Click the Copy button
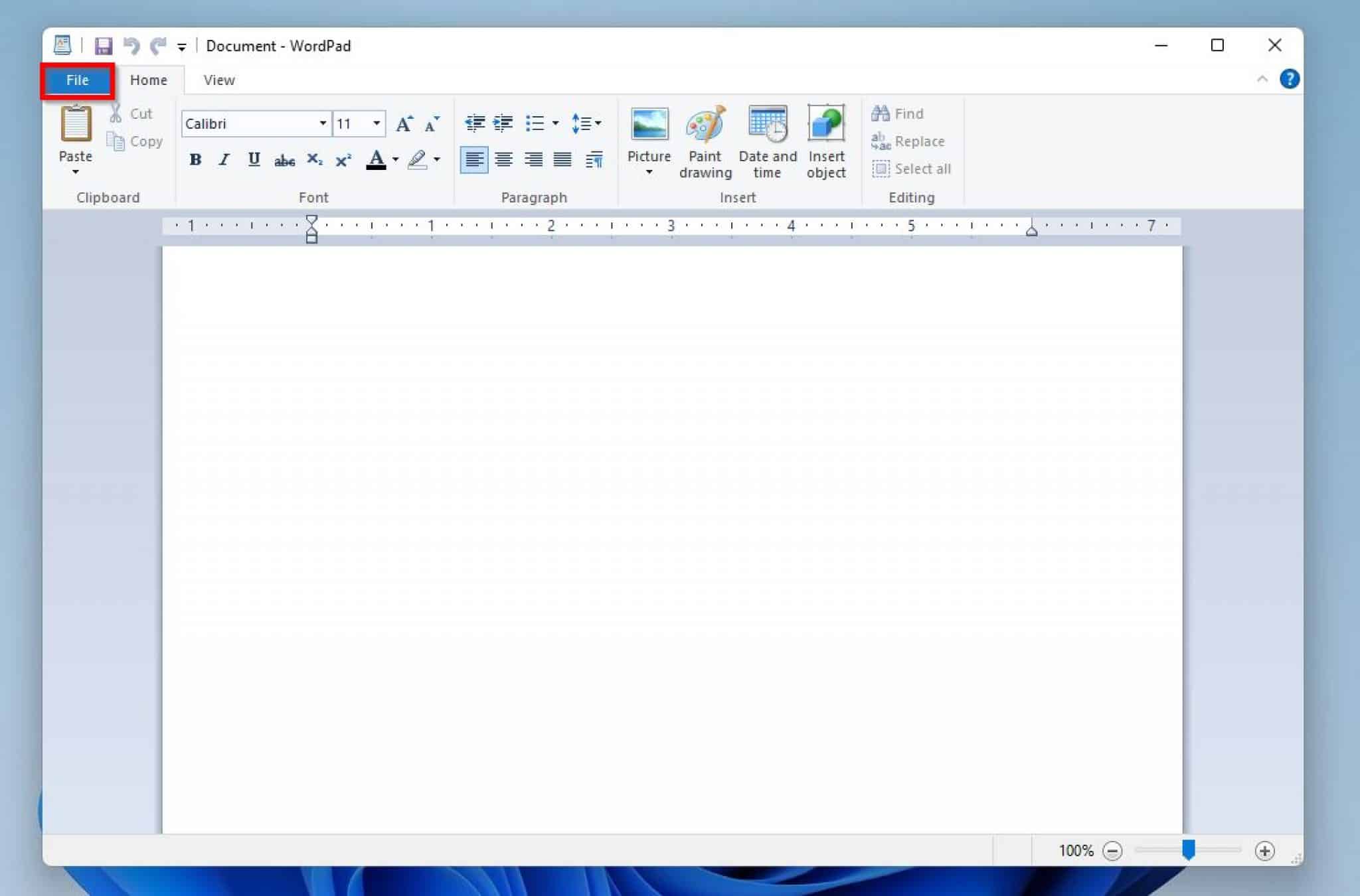 point(135,141)
